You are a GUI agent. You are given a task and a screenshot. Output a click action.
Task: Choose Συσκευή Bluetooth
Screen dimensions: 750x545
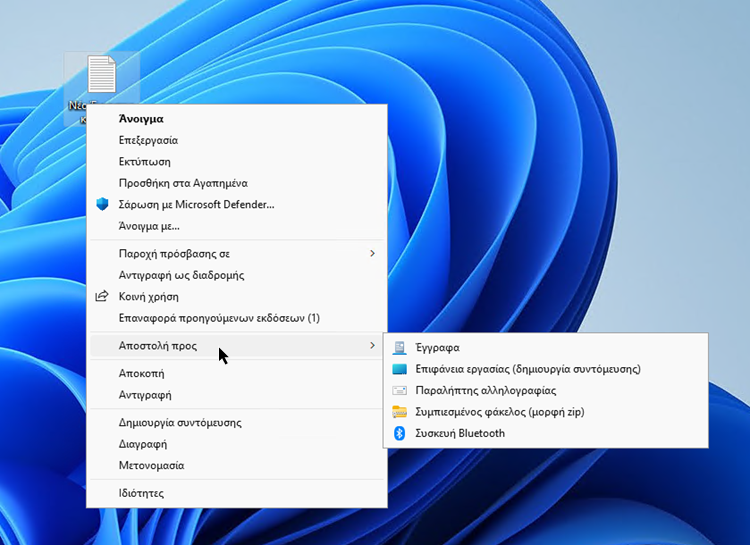(546, 433)
